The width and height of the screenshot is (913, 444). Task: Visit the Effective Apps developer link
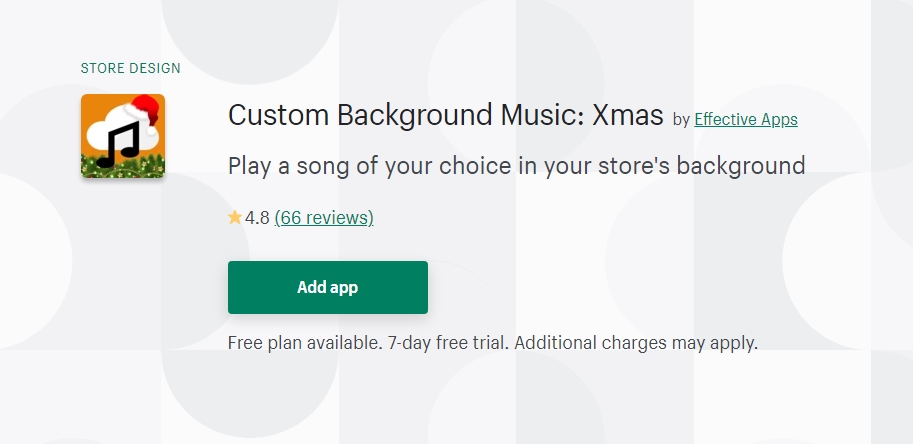pos(746,119)
